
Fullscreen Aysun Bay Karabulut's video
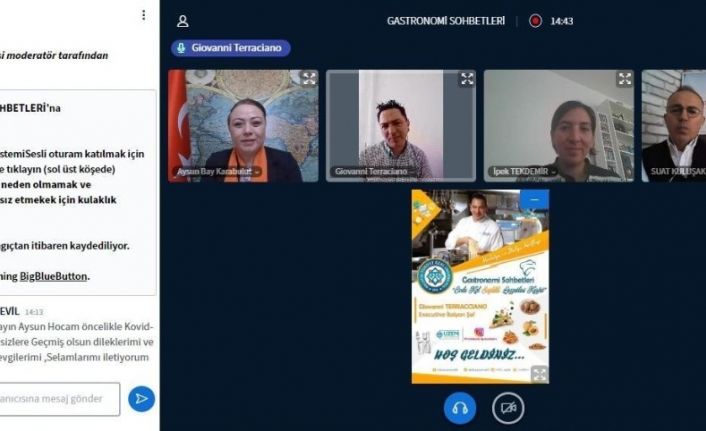click(309, 79)
